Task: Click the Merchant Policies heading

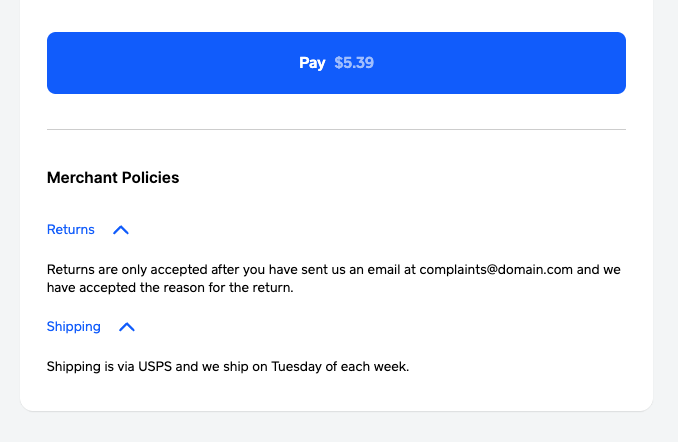Action: 113,178
